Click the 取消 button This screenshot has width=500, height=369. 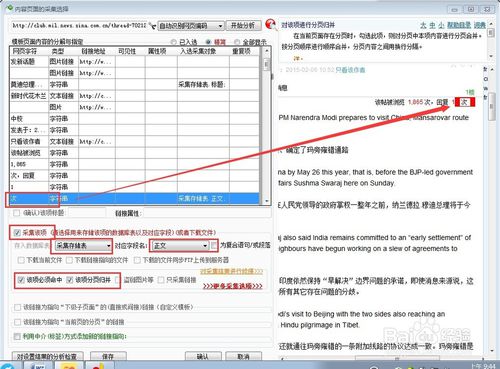243,356
